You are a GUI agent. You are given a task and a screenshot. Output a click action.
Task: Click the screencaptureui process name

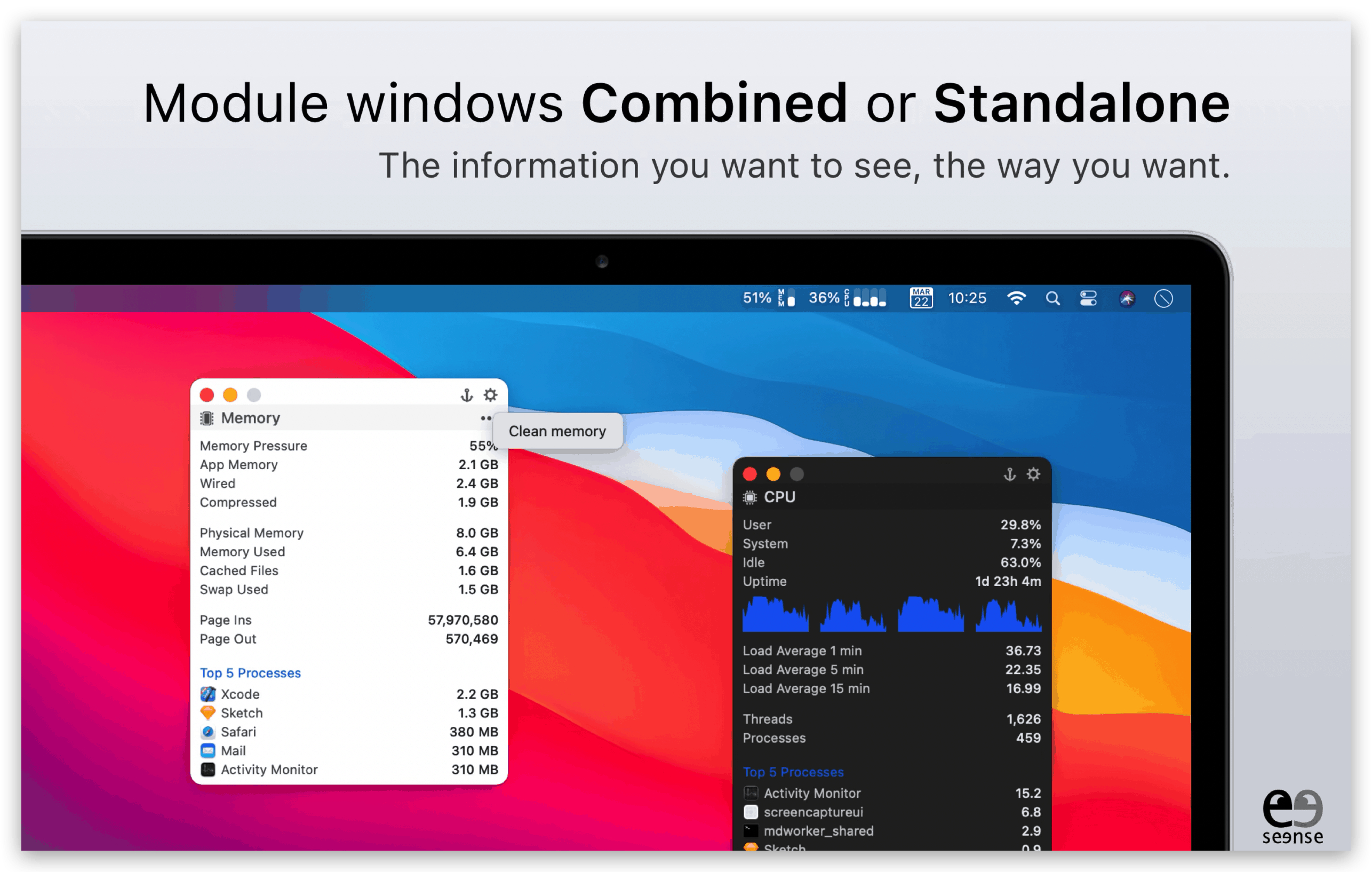click(813, 812)
